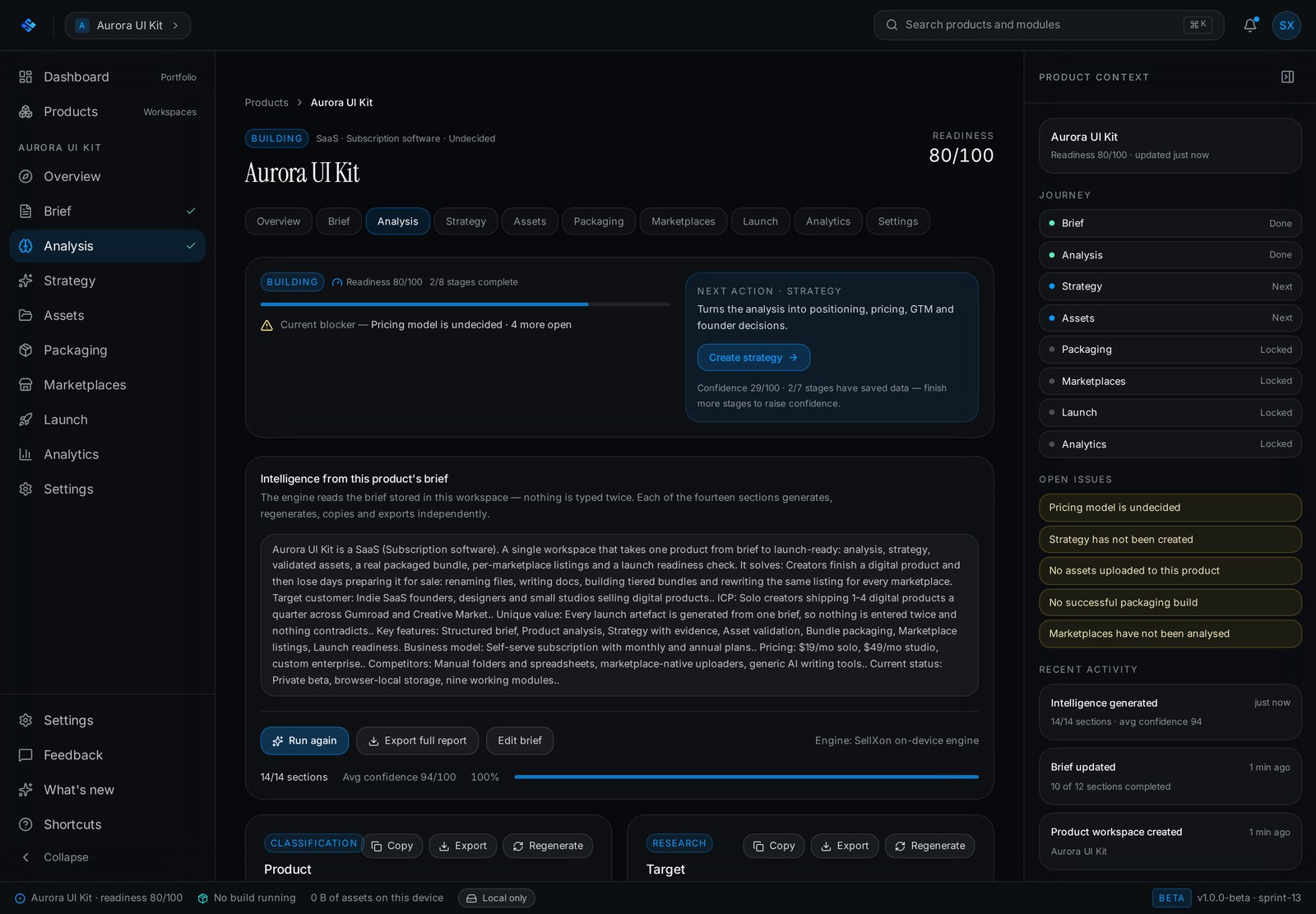Open What's new in sidebar

(108, 790)
